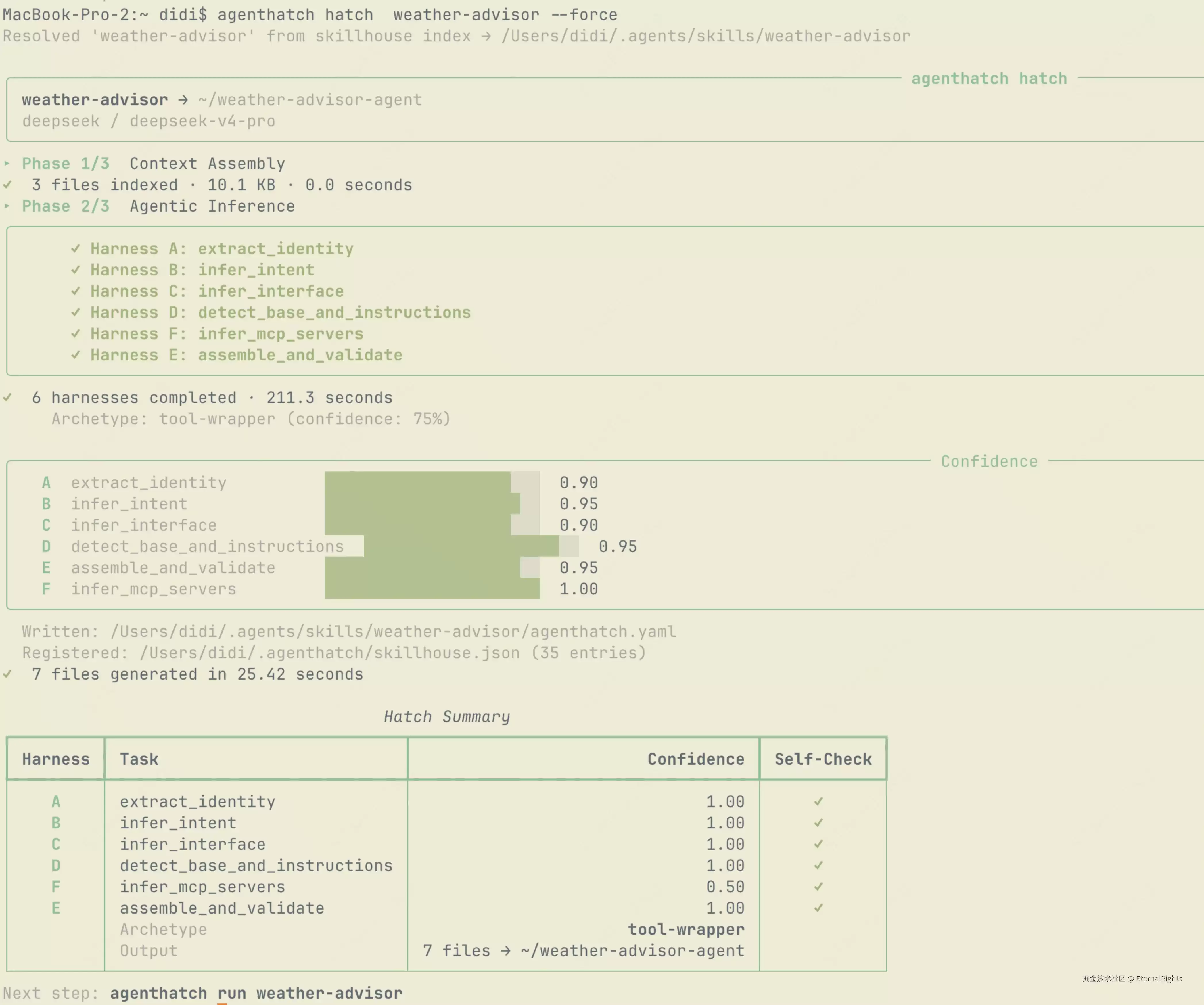Click the Confidence column header
The image size is (1204, 1005).
coord(696,759)
